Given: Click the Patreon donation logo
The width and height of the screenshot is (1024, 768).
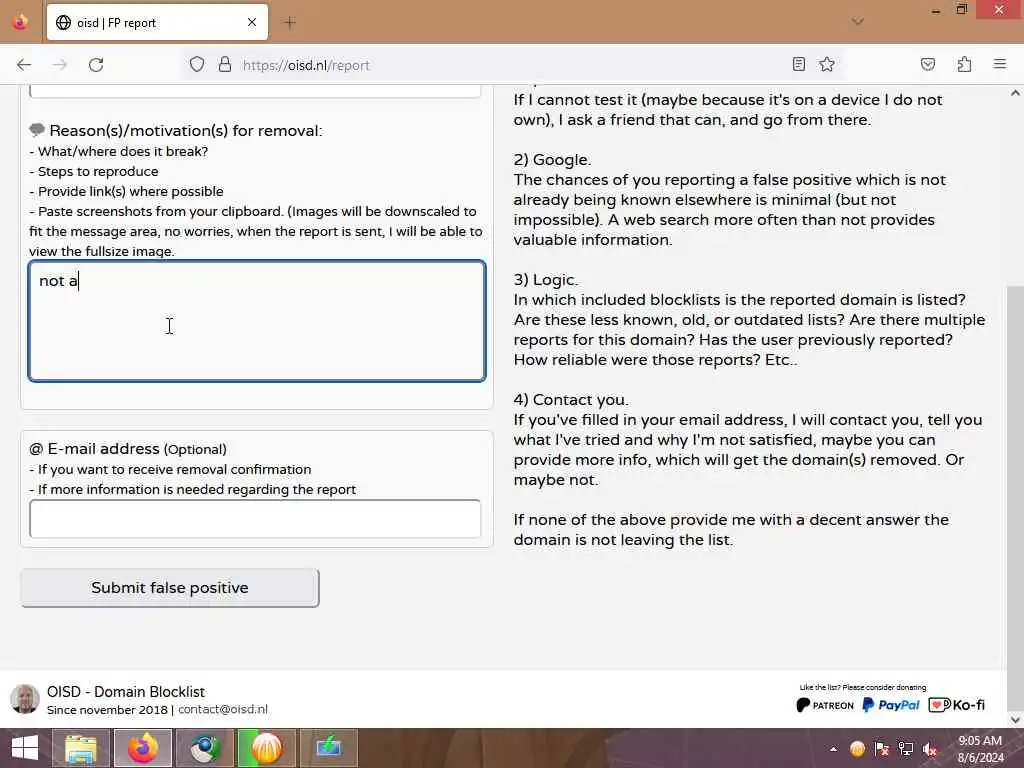Looking at the screenshot, I should (x=825, y=705).
